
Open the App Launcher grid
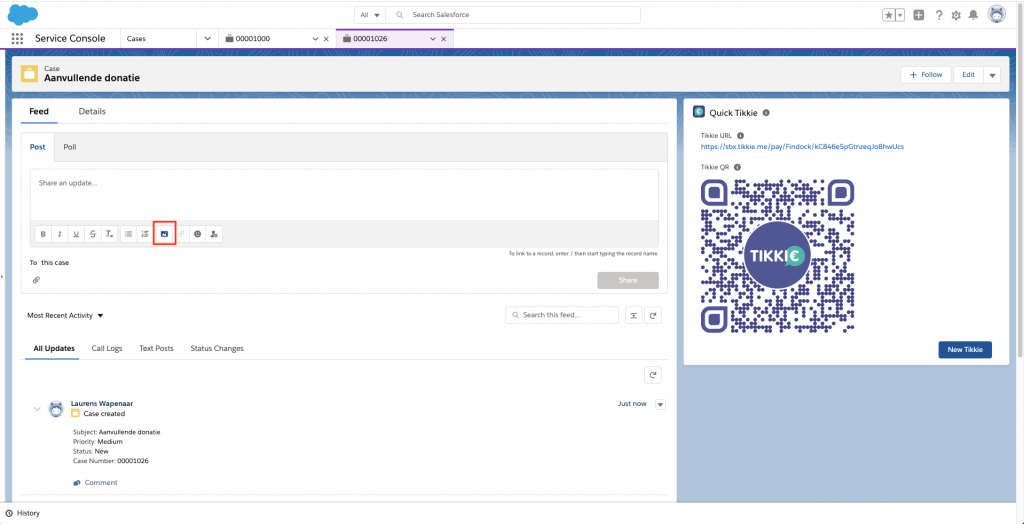click(17, 38)
